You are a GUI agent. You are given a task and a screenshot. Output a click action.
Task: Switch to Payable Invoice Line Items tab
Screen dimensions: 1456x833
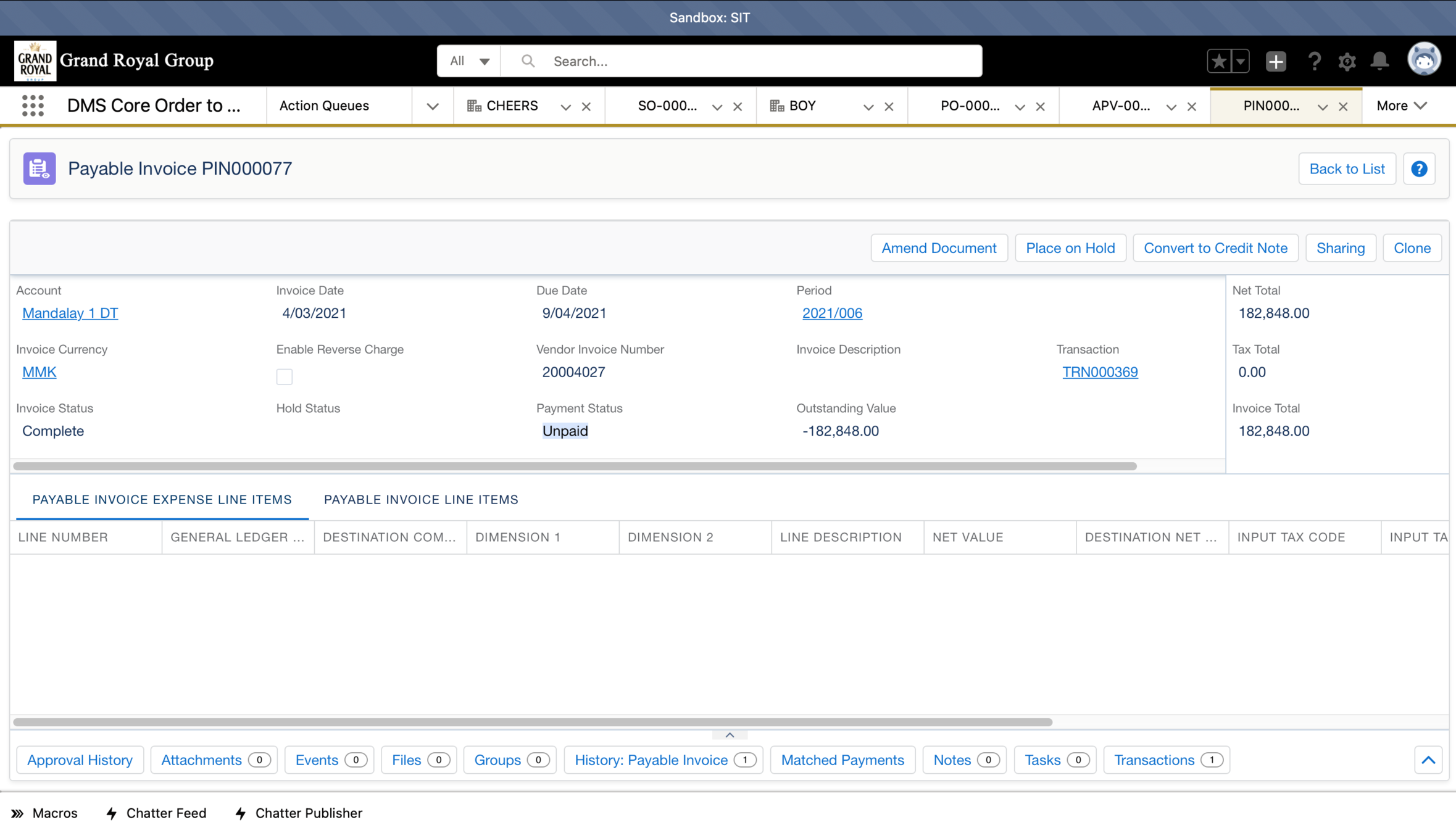(x=421, y=499)
